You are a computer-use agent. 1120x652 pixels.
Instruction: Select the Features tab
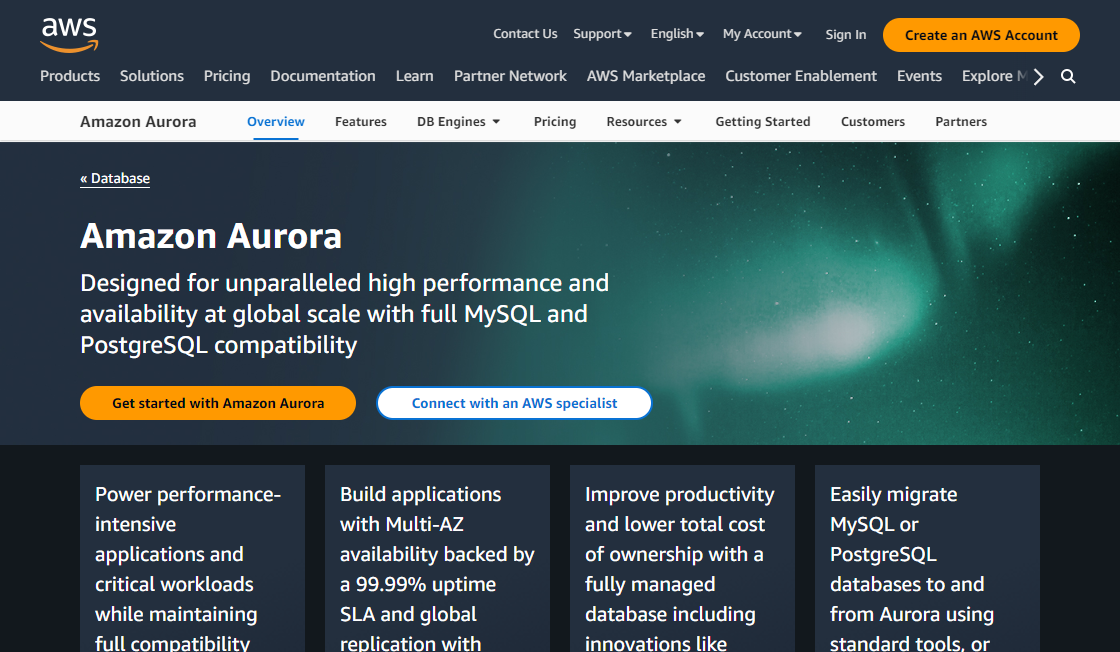tap(361, 121)
